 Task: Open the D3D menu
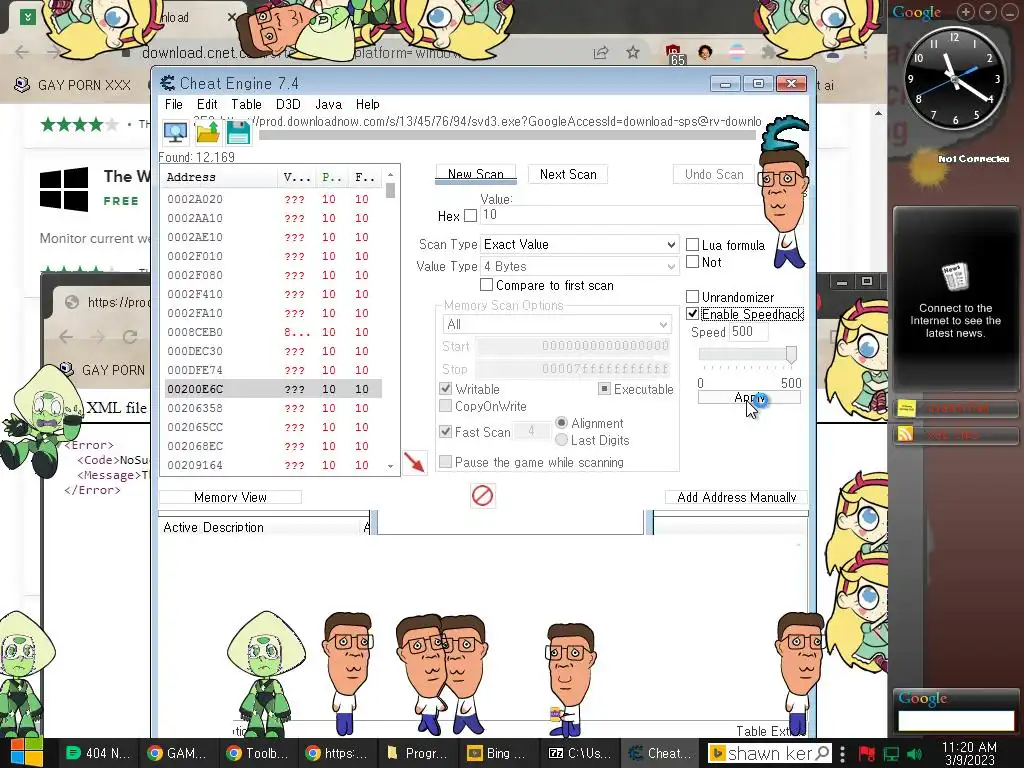pyautogui.click(x=288, y=104)
